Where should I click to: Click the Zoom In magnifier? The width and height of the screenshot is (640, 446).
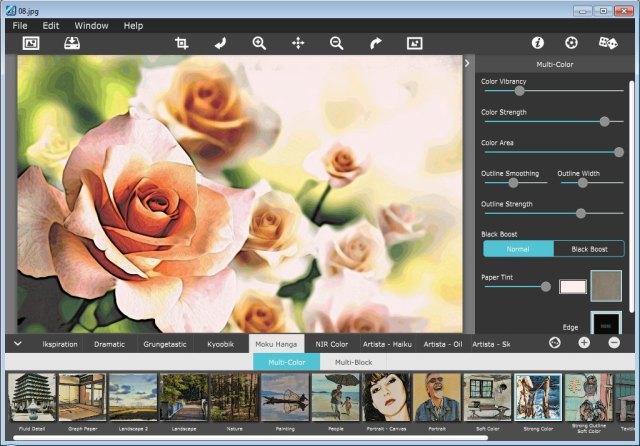[259, 43]
